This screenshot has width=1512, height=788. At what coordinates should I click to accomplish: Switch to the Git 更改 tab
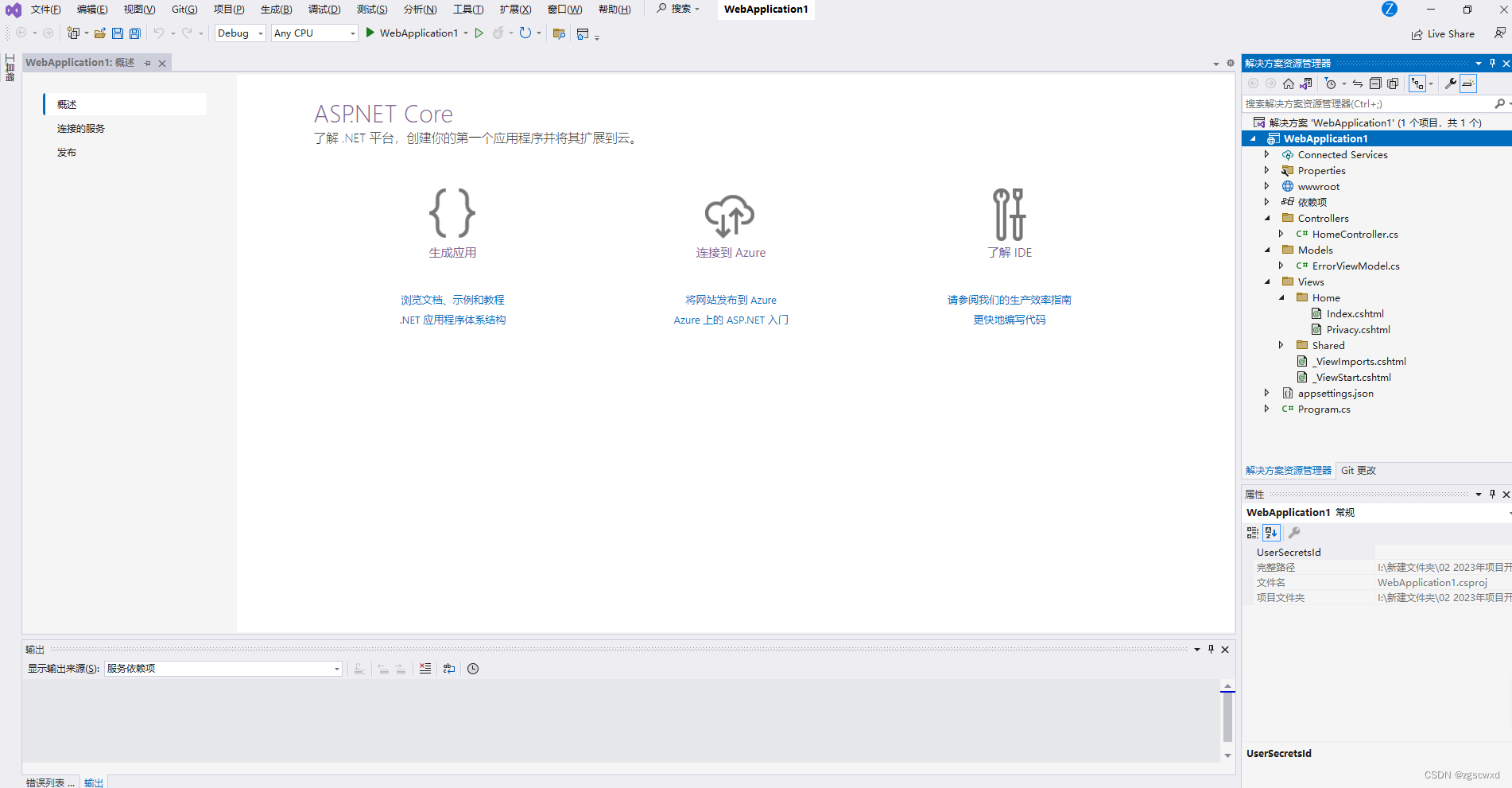coord(1359,471)
